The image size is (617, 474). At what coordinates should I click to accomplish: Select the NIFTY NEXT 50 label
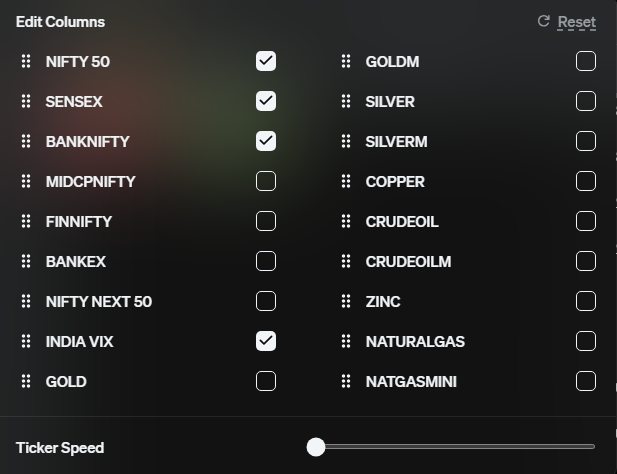coord(99,302)
